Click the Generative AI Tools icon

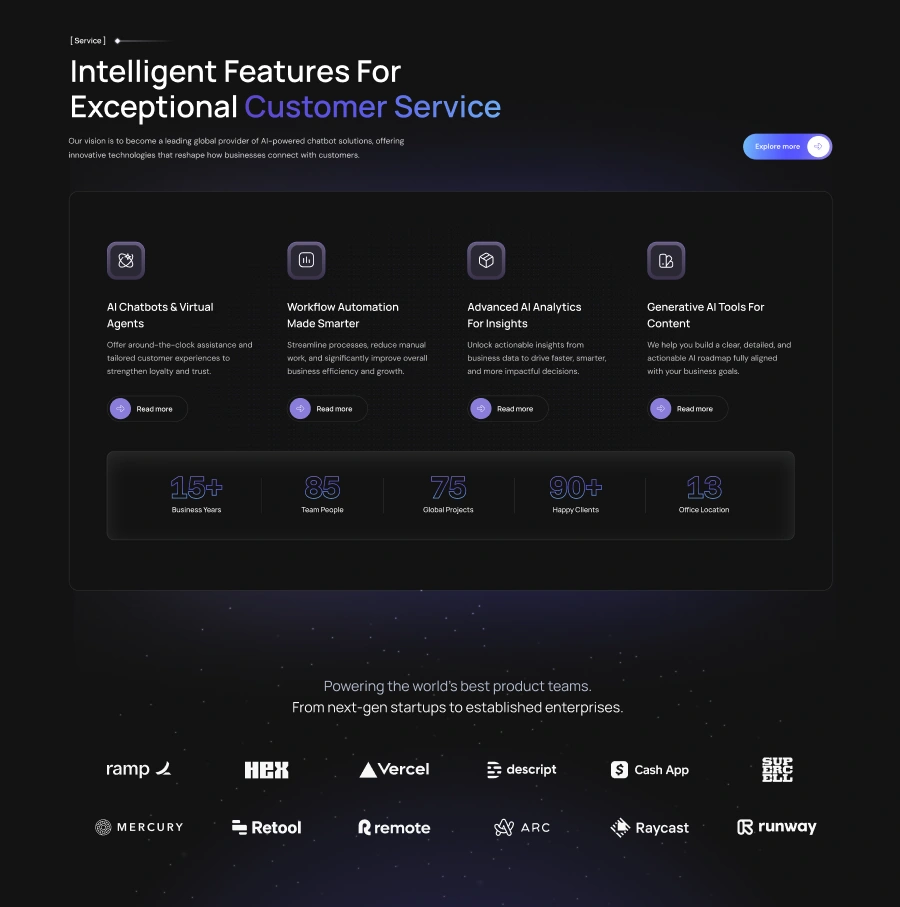click(666, 261)
